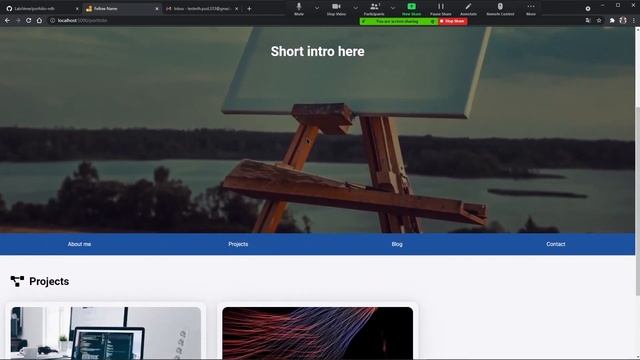Viewport: 640px width, 360px height.
Task: Open the More menu in Zoom toolbar
Action: click(531, 8)
